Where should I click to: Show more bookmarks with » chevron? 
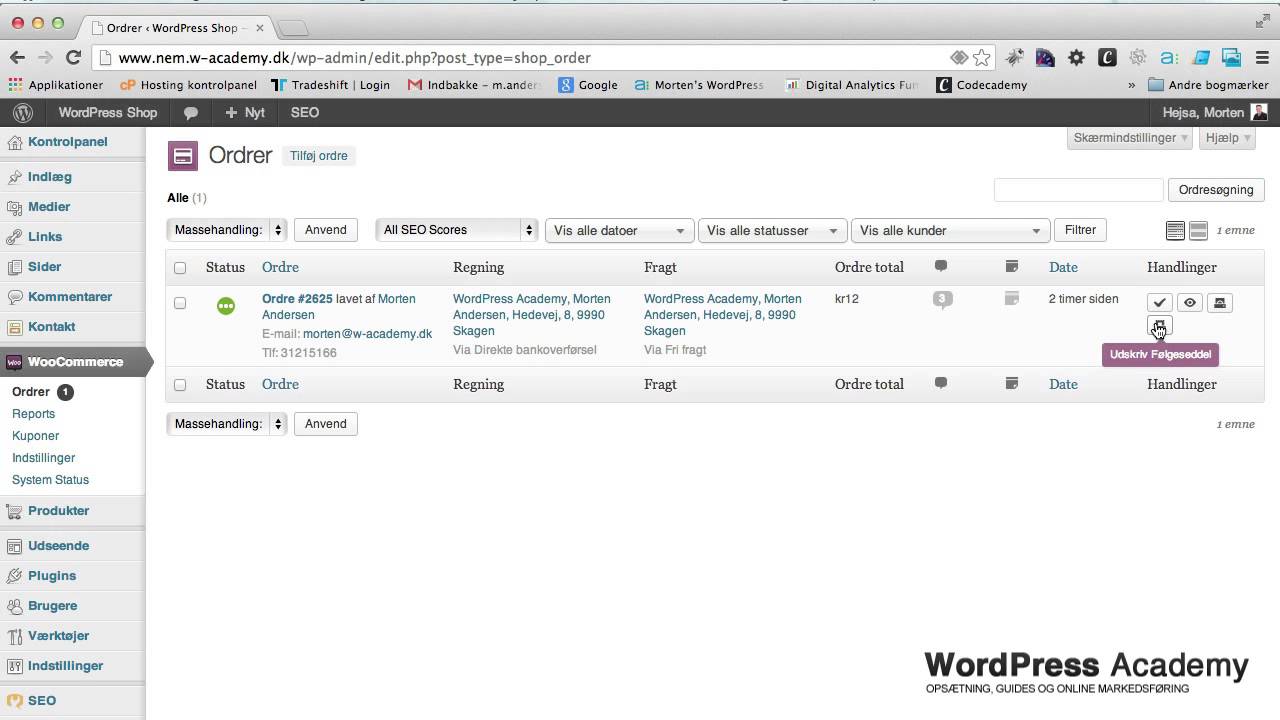click(1132, 85)
